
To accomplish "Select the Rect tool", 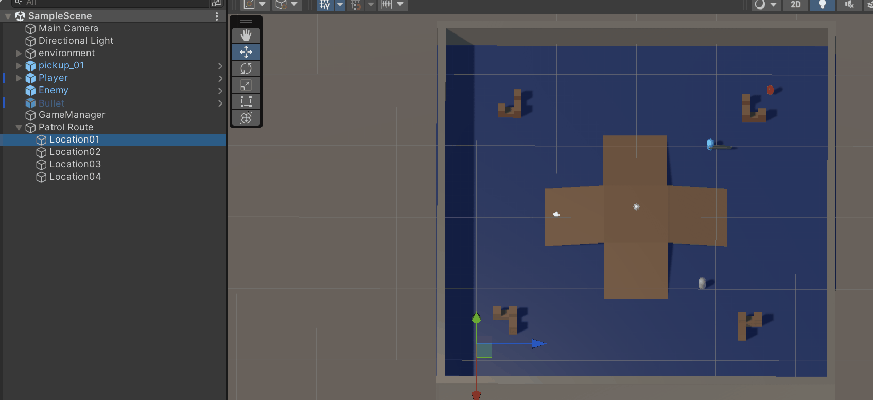I will click(x=246, y=101).
